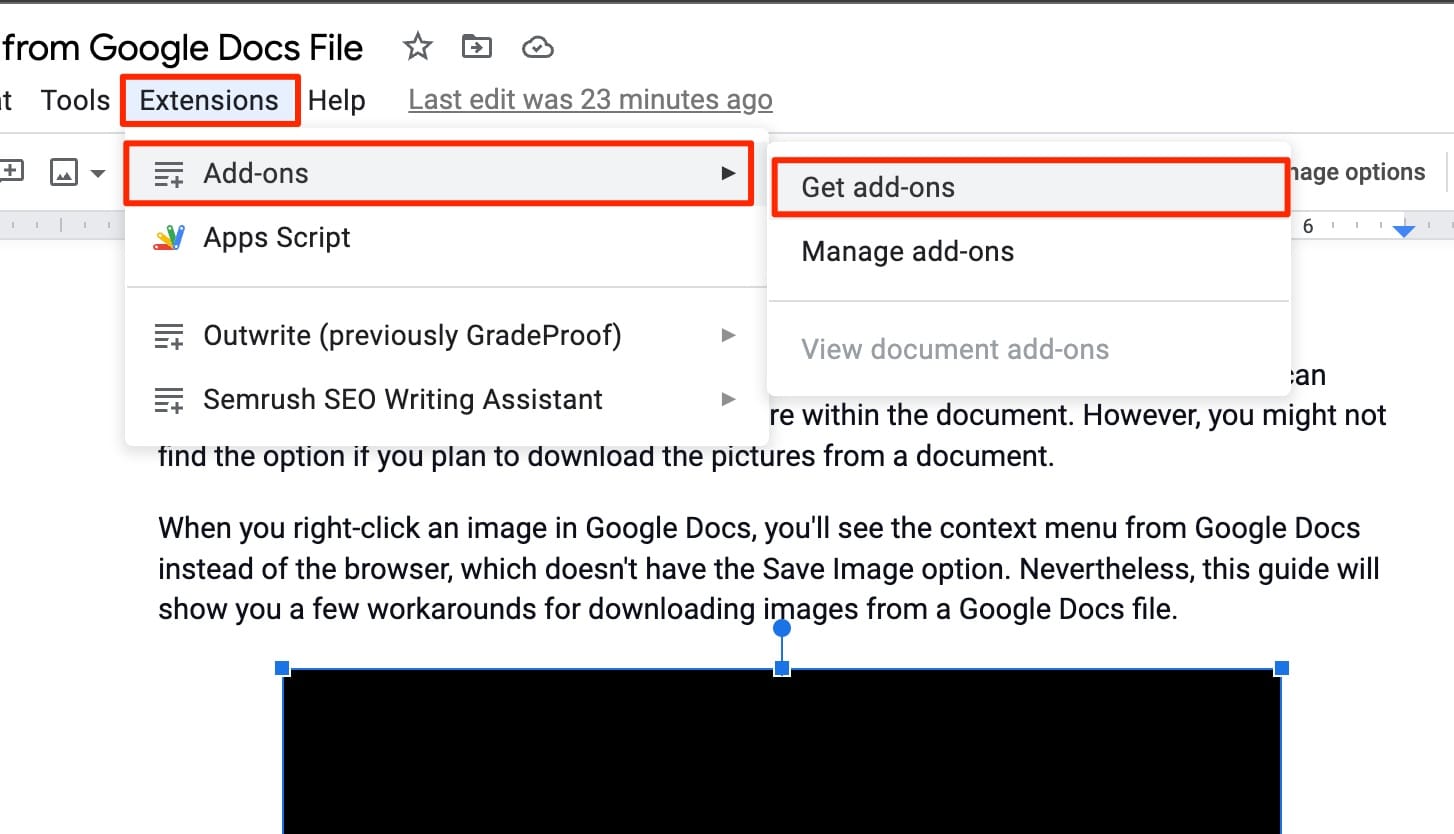Click the Insert image toolbar icon

64,173
